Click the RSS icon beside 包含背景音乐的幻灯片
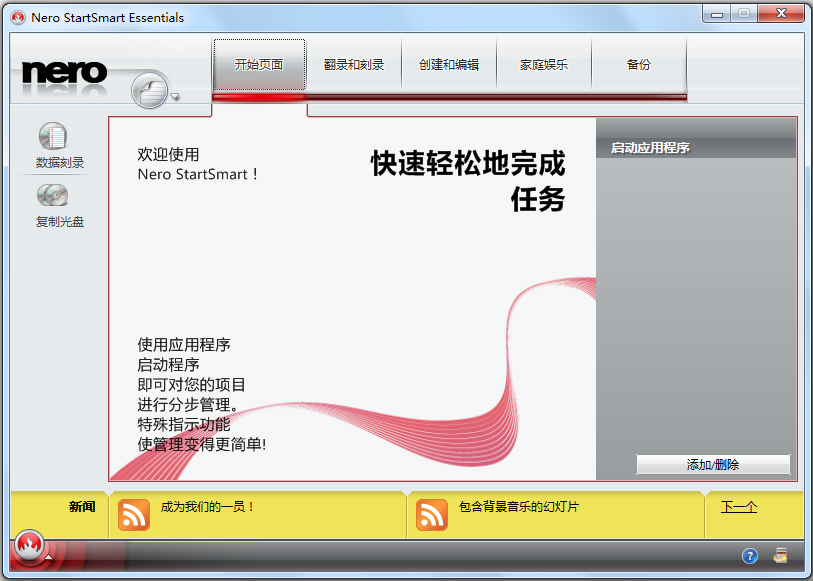813x581 pixels. point(432,515)
